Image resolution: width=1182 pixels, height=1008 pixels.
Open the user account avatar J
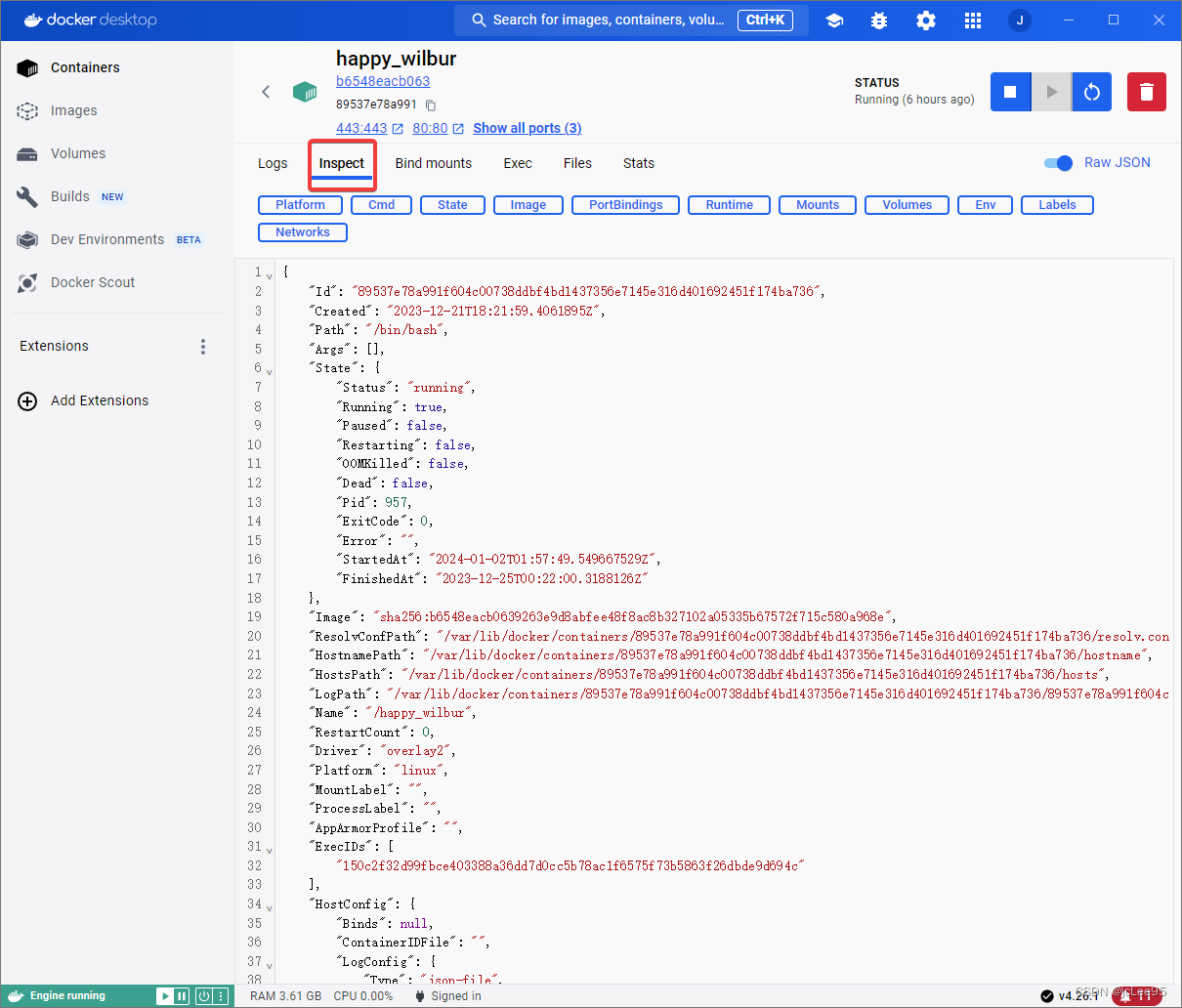(1020, 21)
